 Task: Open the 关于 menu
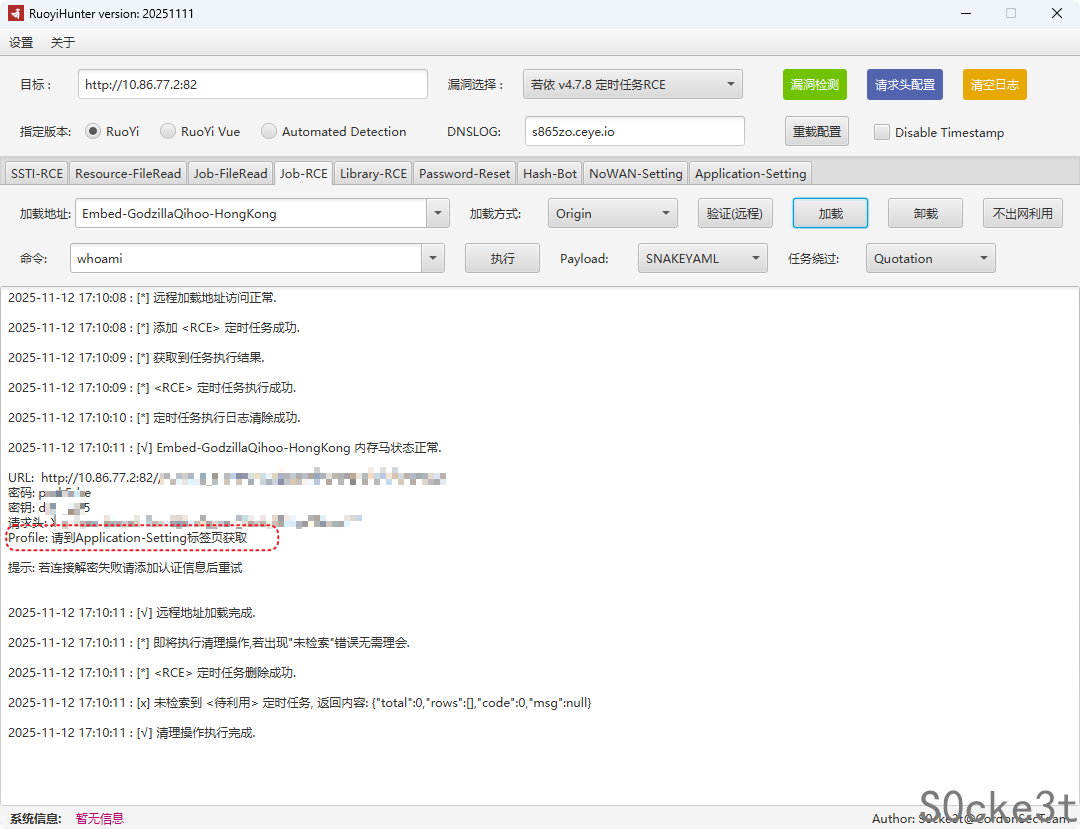pyautogui.click(x=63, y=43)
